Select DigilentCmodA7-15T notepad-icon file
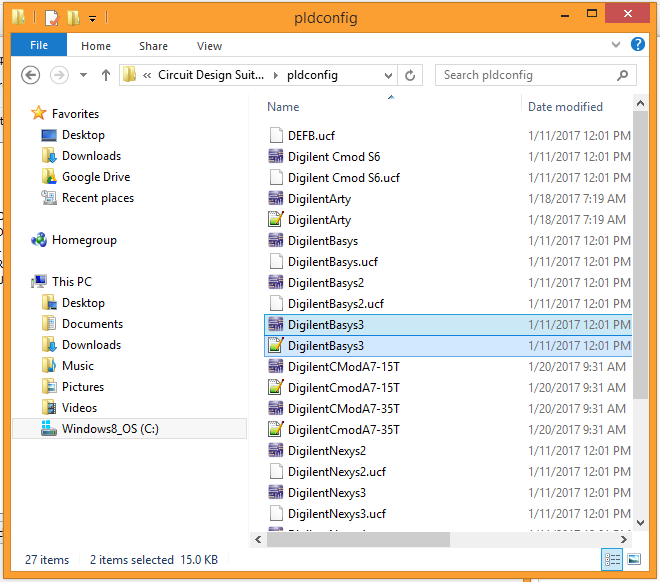This screenshot has height=582, width=660. (276, 388)
